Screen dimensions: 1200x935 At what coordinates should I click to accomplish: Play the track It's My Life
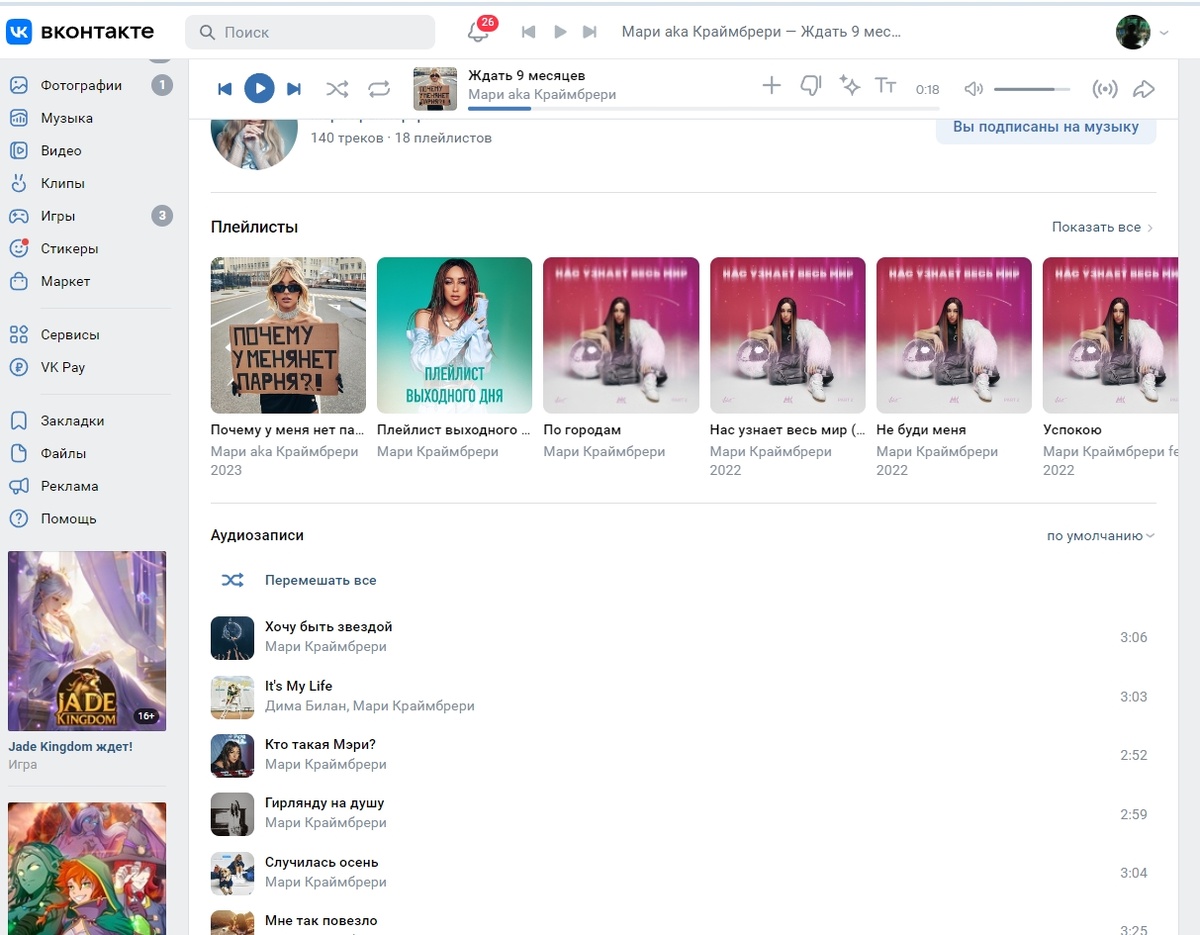coord(683,696)
